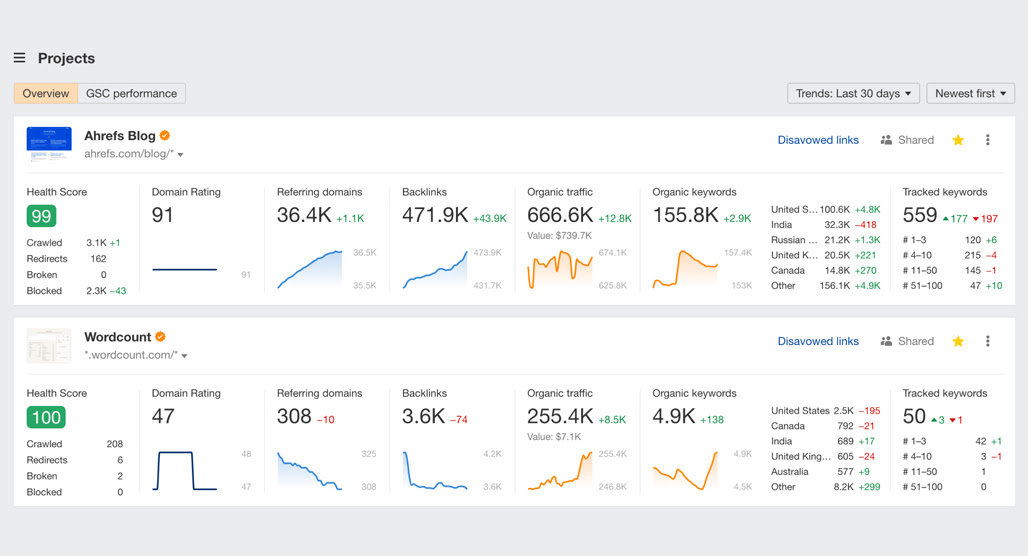Click the Ahrefs Blog organic traffic chart
Image resolution: width=1028 pixels, height=556 pixels.
pyautogui.click(x=560, y=269)
